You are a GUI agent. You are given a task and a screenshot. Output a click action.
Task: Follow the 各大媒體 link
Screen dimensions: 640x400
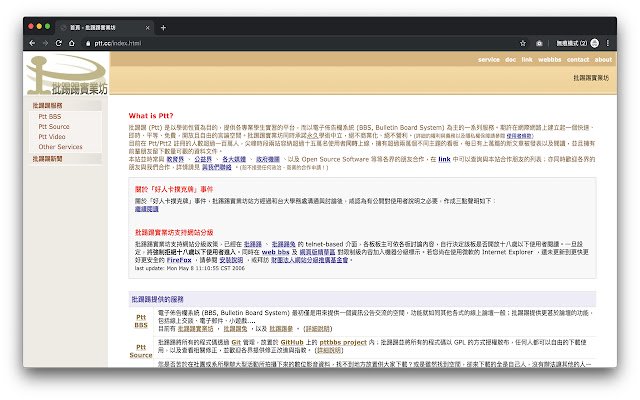[x=234, y=159]
